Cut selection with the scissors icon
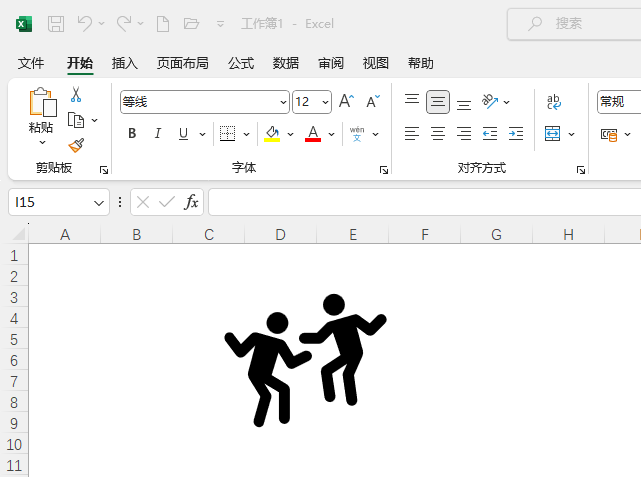 coord(76,94)
